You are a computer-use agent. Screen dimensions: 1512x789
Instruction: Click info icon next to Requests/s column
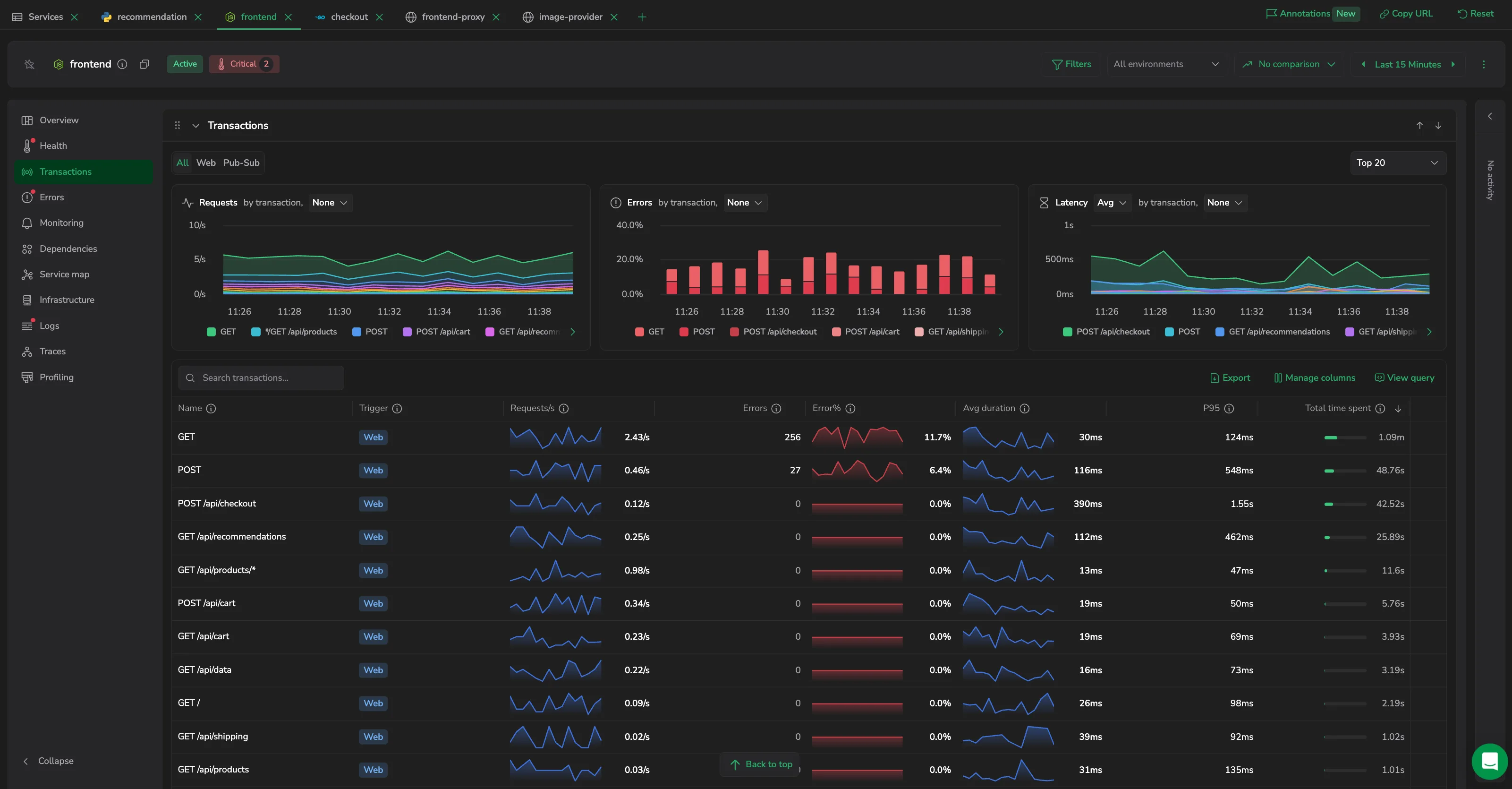tap(563, 408)
